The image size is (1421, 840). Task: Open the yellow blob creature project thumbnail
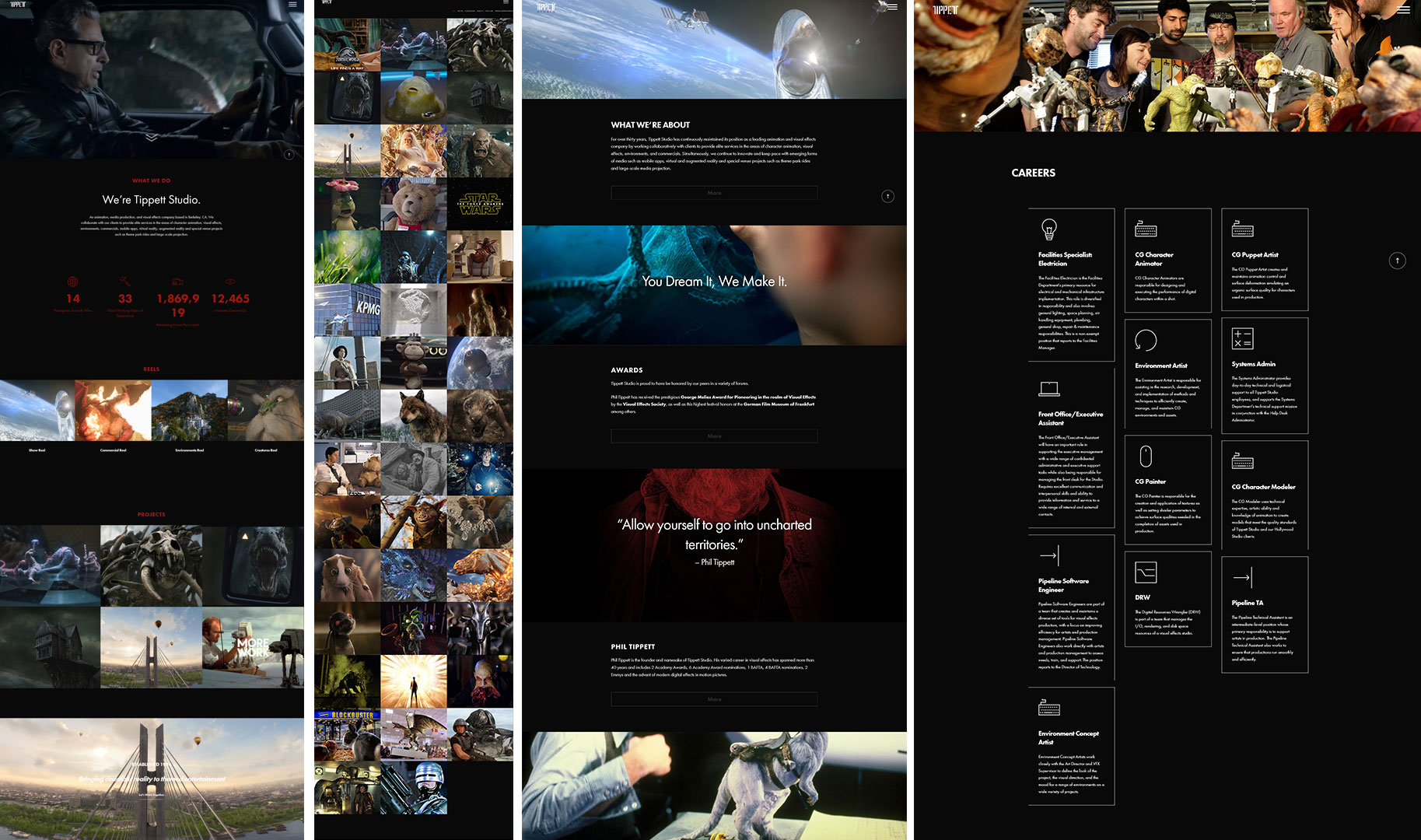pyautogui.click(x=414, y=97)
